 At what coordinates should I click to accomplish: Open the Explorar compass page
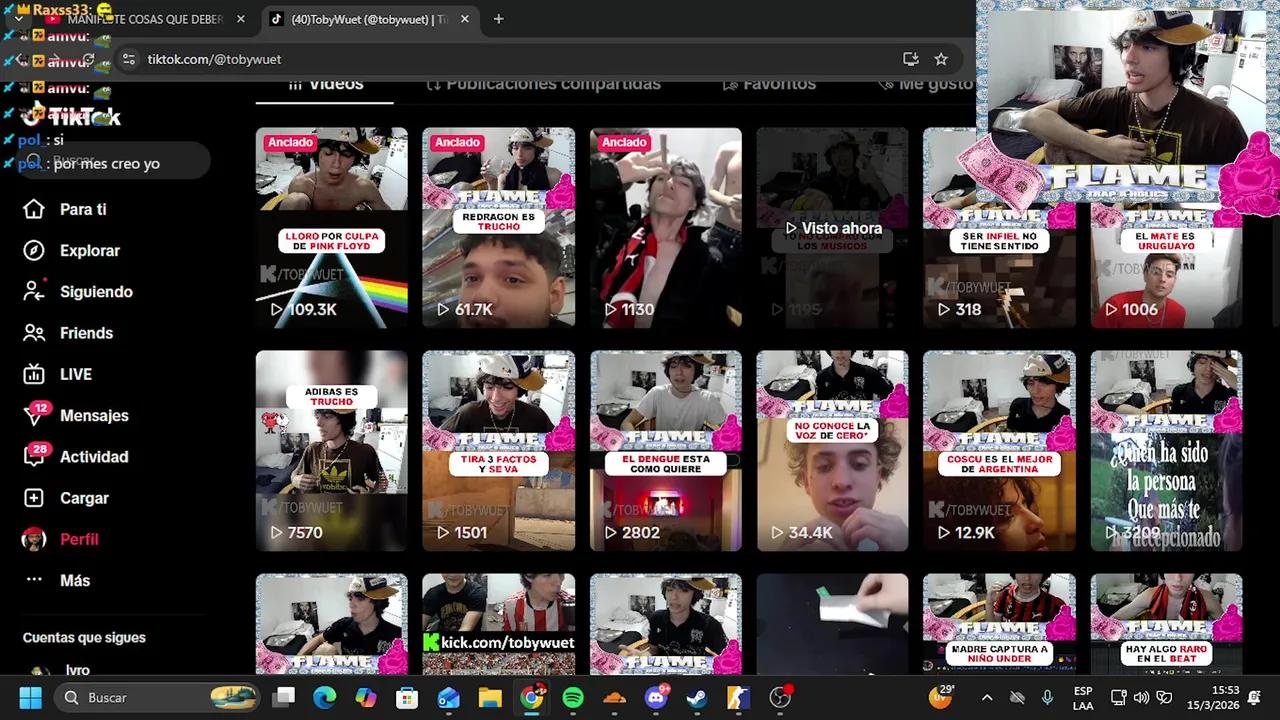89,251
